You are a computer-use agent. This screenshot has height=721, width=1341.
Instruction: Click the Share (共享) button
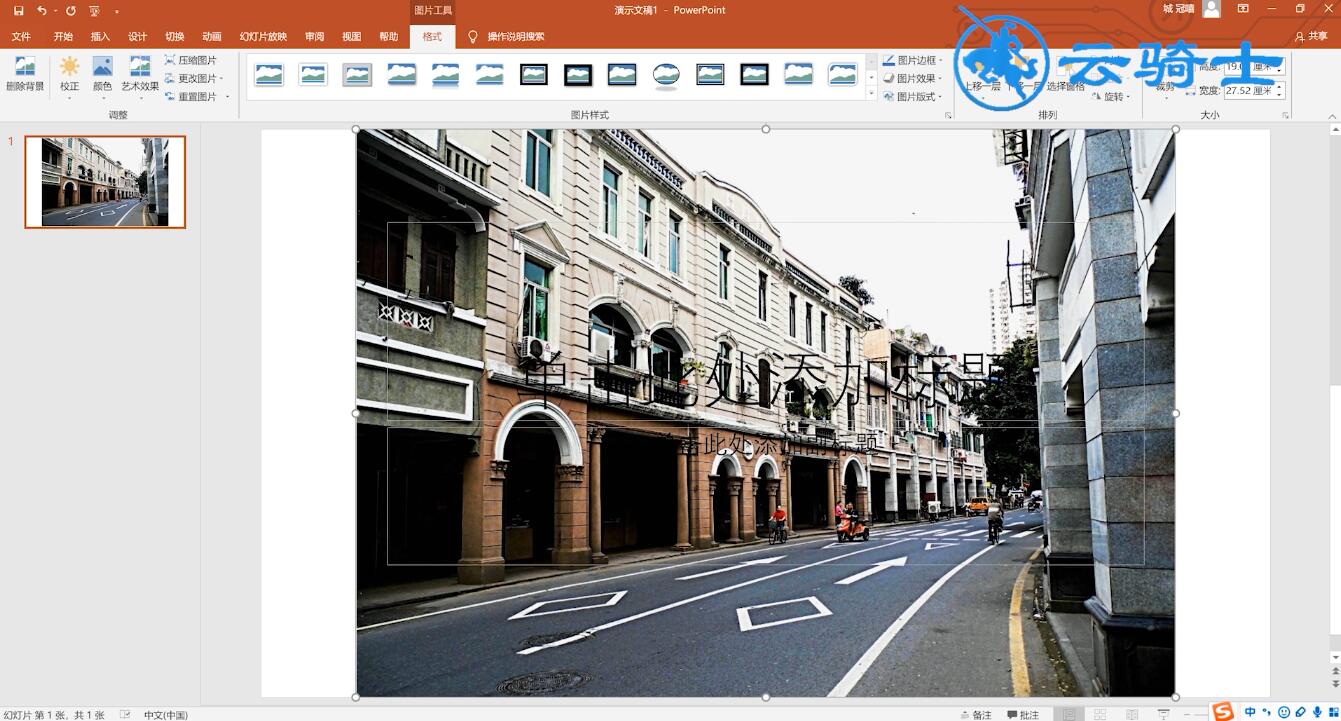(x=1311, y=36)
